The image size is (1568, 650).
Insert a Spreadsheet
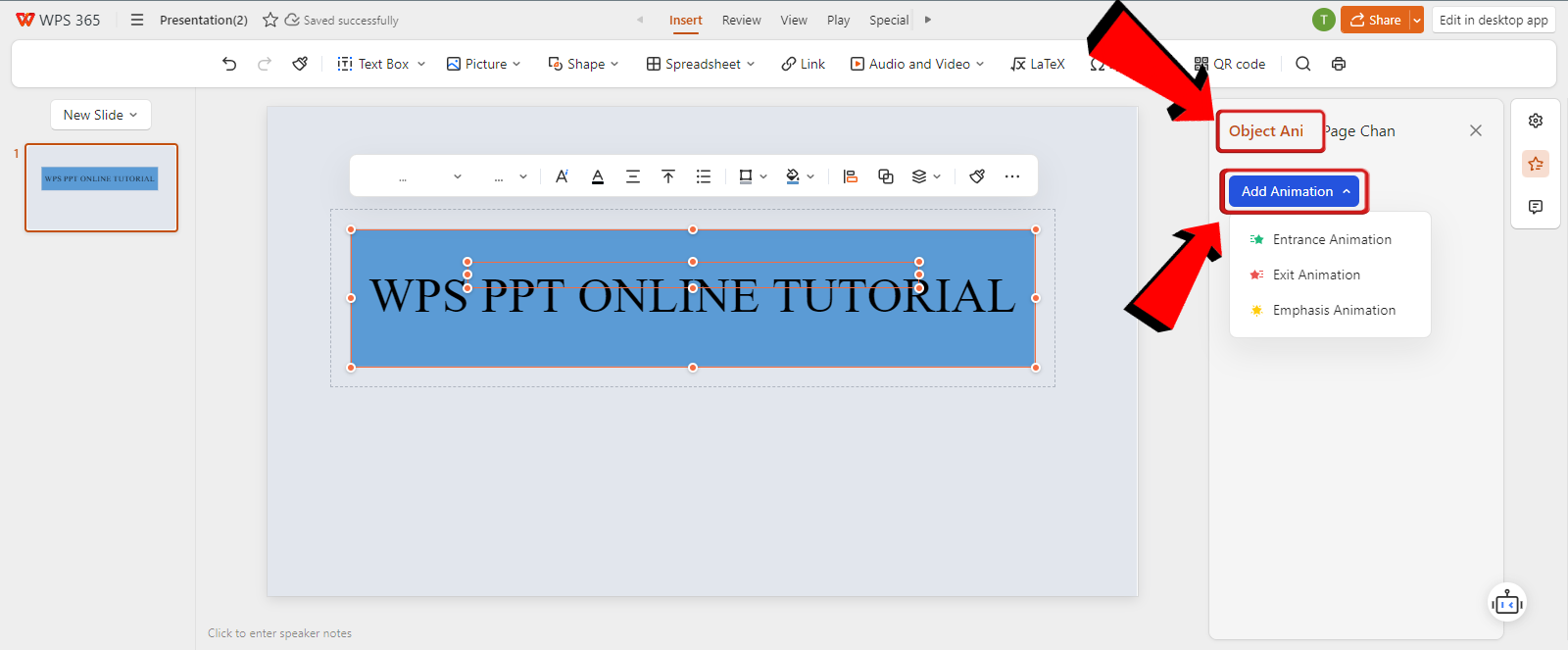point(693,64)
